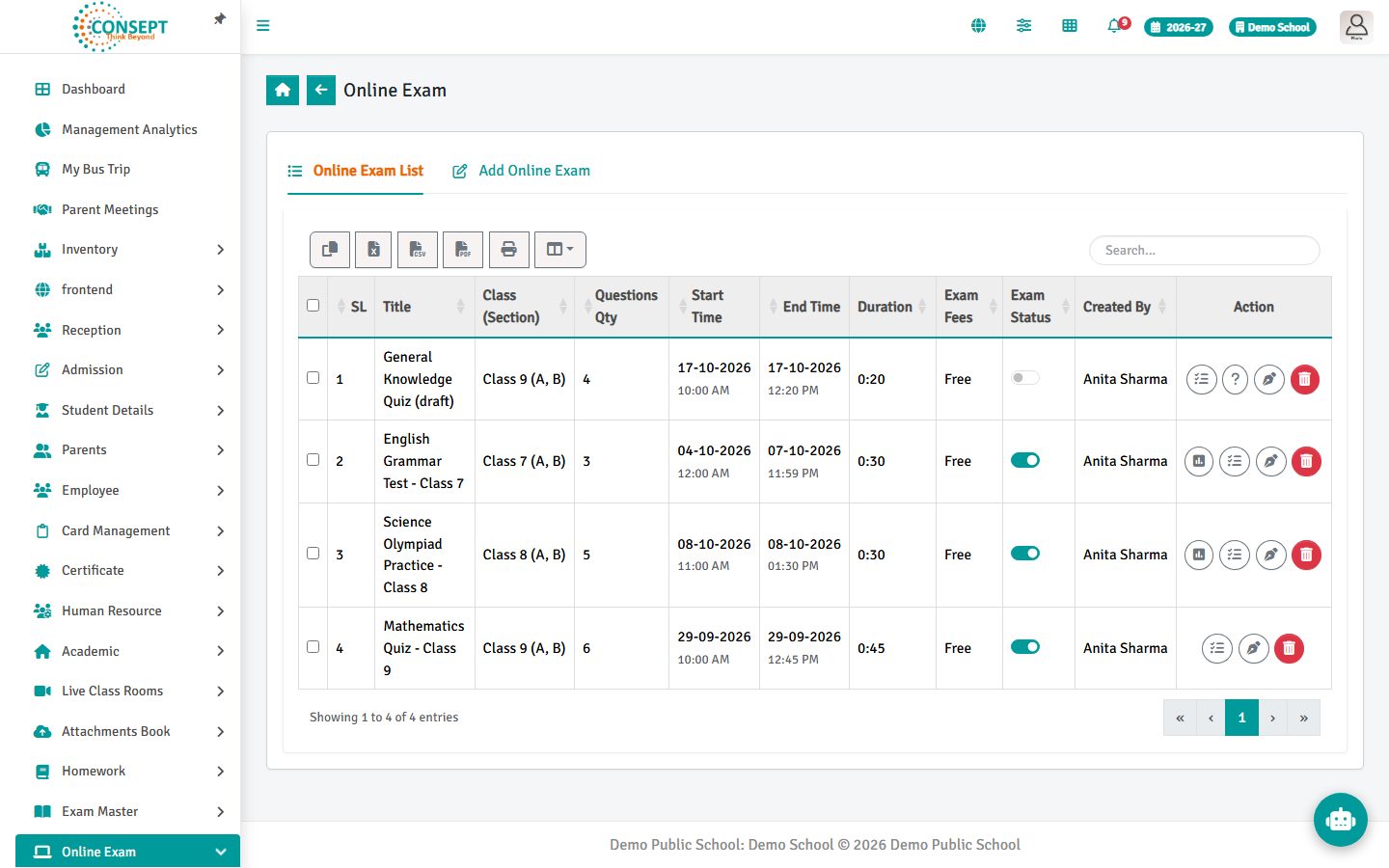Viewport: 1389px width, 868px height.
Task: Go to home via the house icon
Action: point(283,90)
